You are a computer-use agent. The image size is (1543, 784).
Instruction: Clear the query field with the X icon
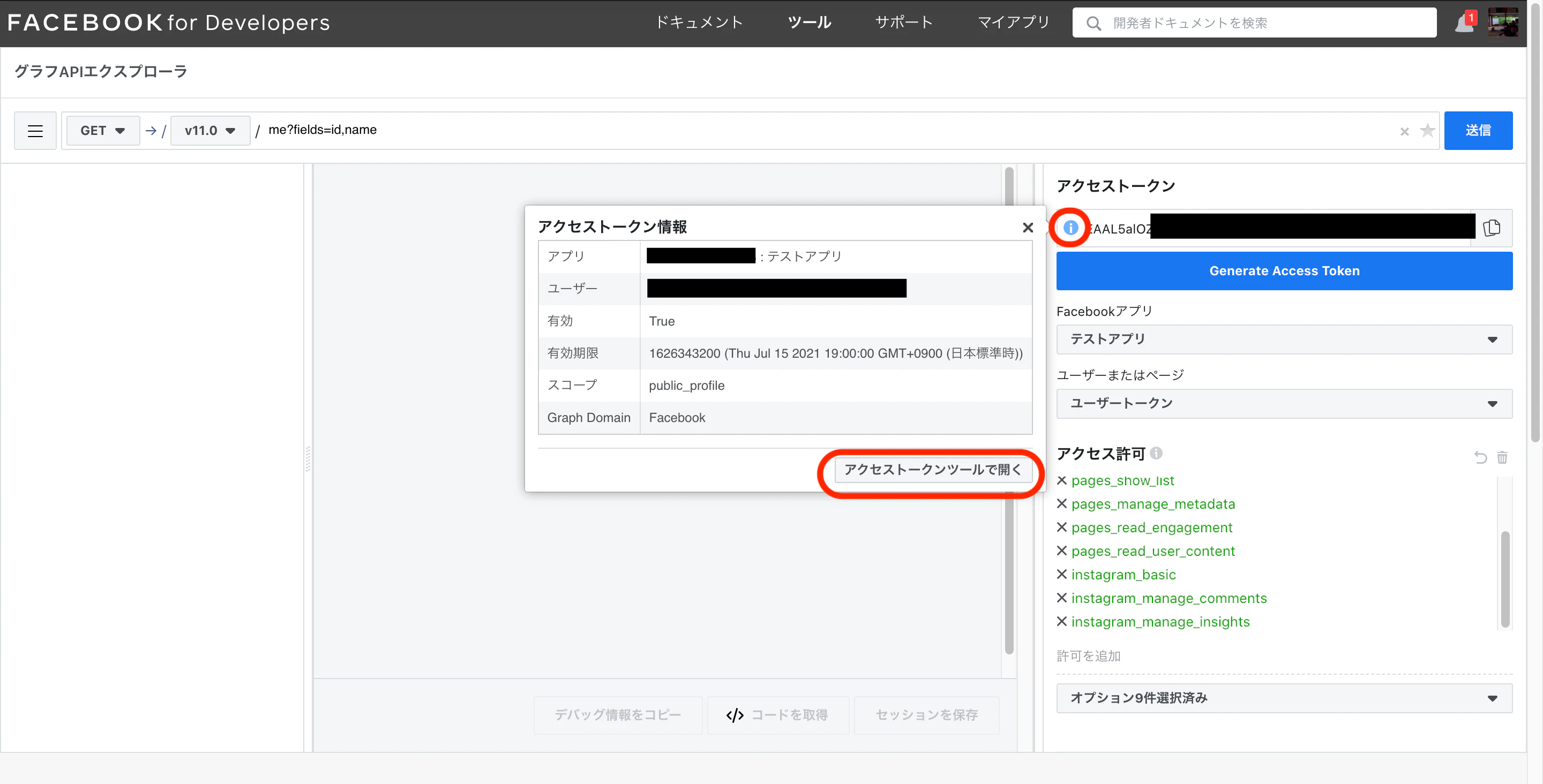pos(1404,131)
